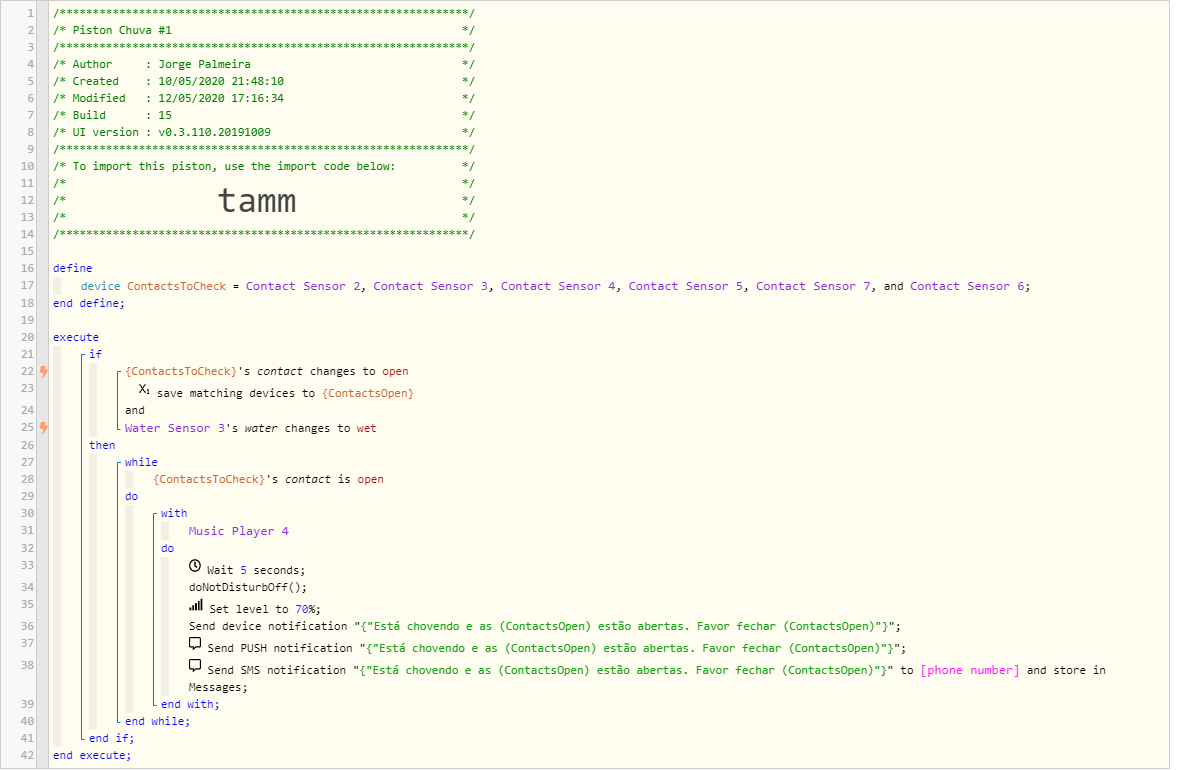Image resolution: width=1178 pixels, height=770 pixels.
Task: Click 'end if;' statement
Action: pyautogui.click(x=111, y=738)
